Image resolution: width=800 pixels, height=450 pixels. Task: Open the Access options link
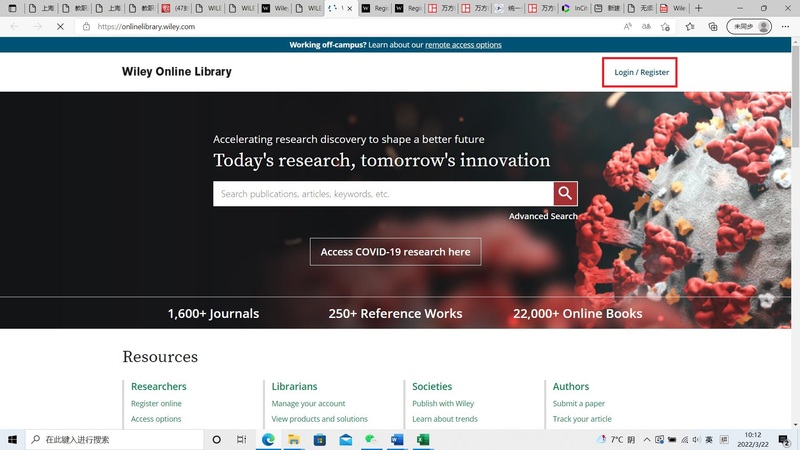click(x=156, y=419)
